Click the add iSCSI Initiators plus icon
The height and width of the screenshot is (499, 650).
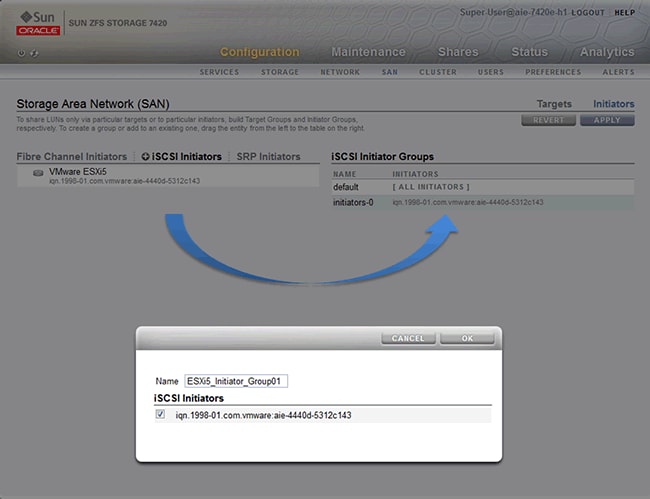click(x=145, y=157)
